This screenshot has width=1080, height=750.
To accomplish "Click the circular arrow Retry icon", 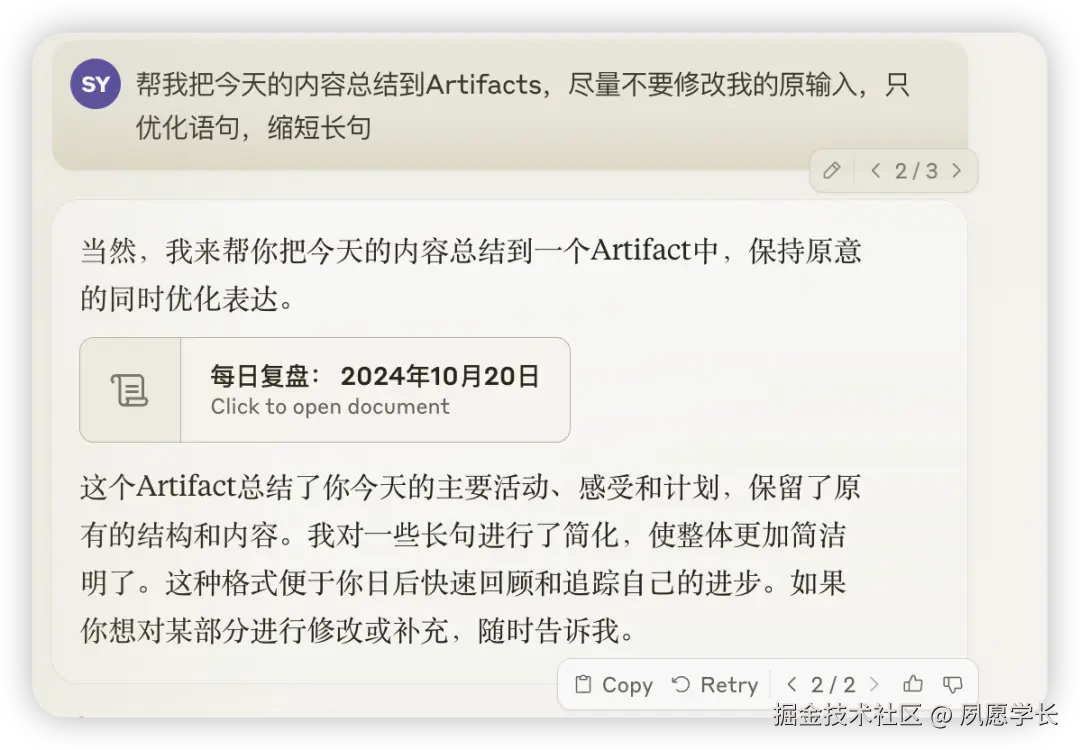I will 681,684.
